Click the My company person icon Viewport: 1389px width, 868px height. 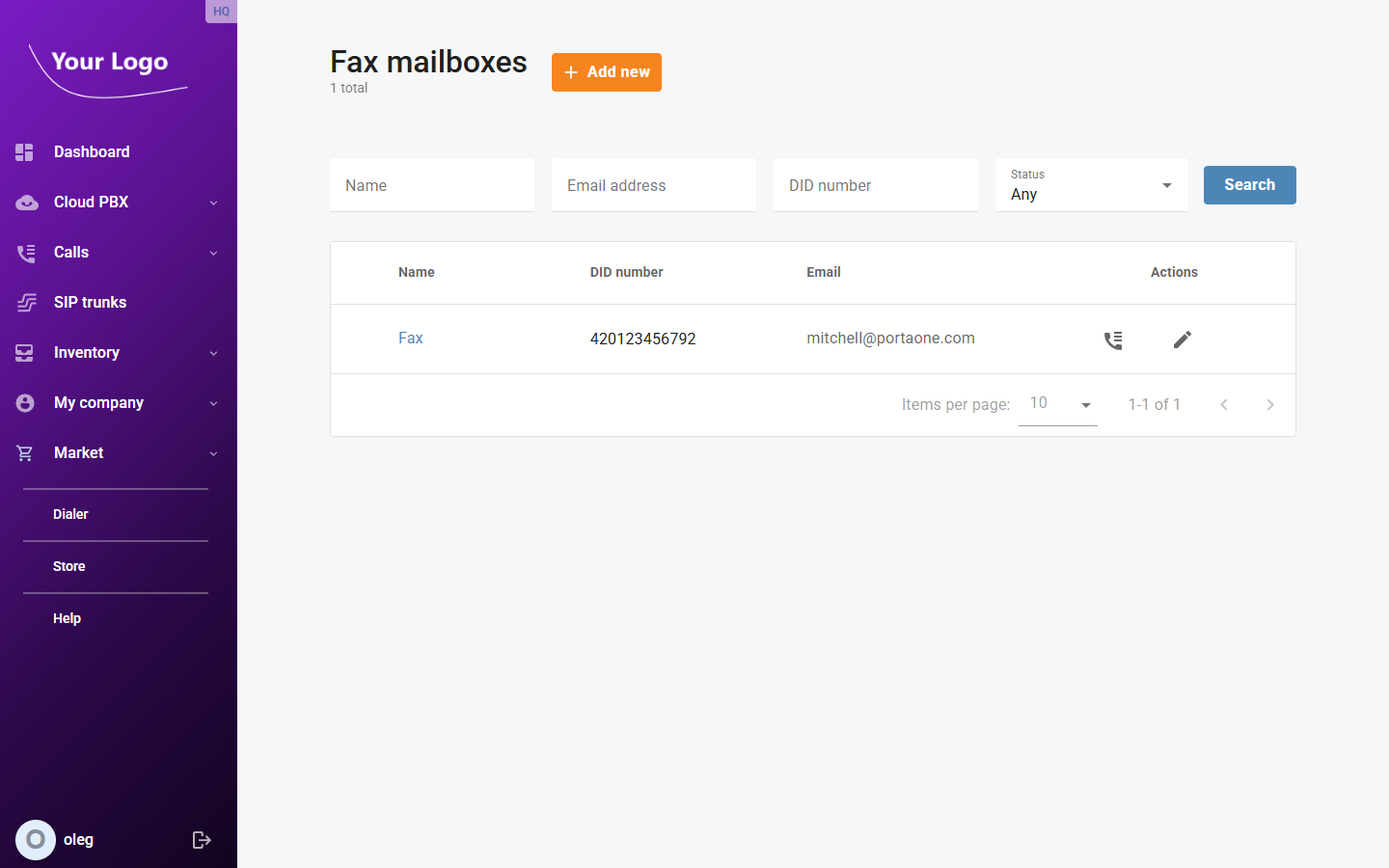(x=24, y=402)
